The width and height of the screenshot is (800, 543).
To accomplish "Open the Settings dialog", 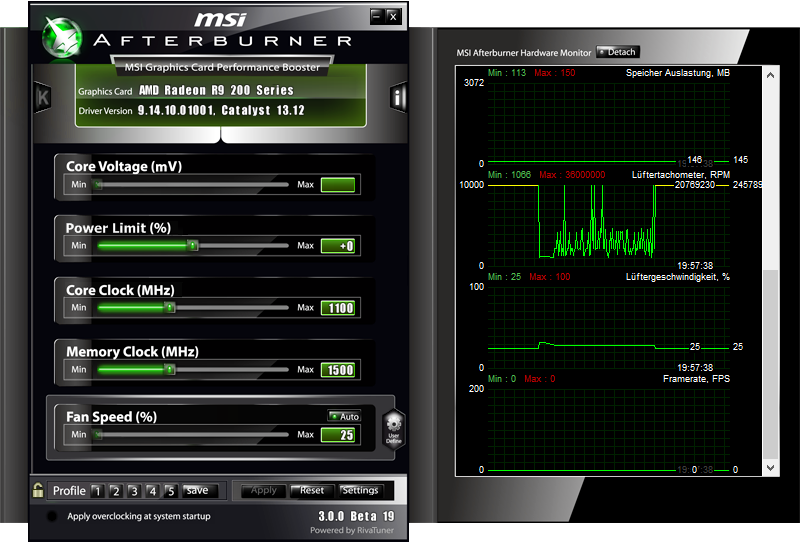I will pos(360,490).
